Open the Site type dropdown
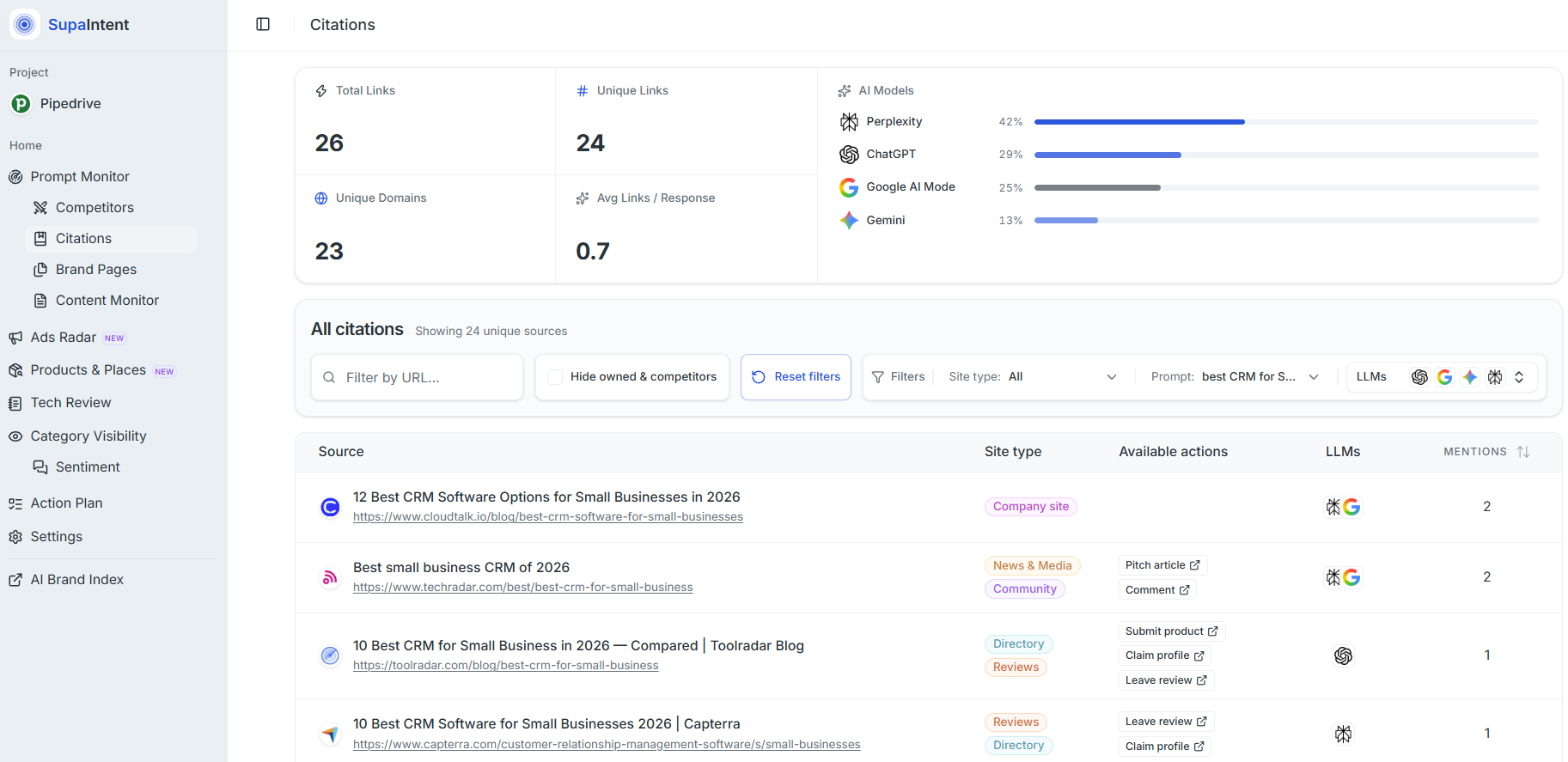The image size is (1568, 762). [x=1033, y=377]
